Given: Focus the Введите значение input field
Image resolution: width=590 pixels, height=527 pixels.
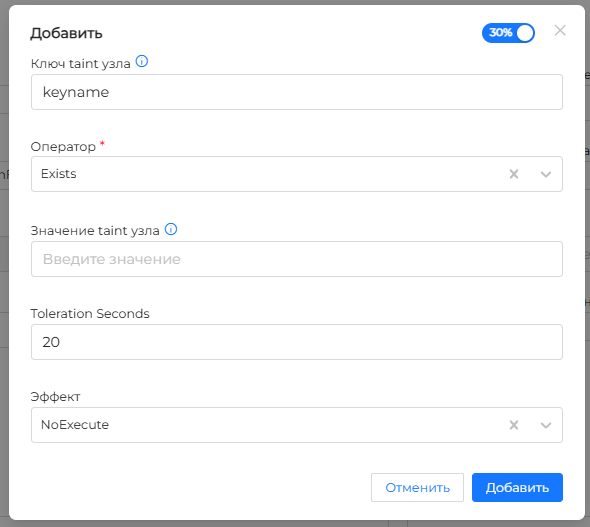Looking at the screenshot, I should [x=297, y=259].
